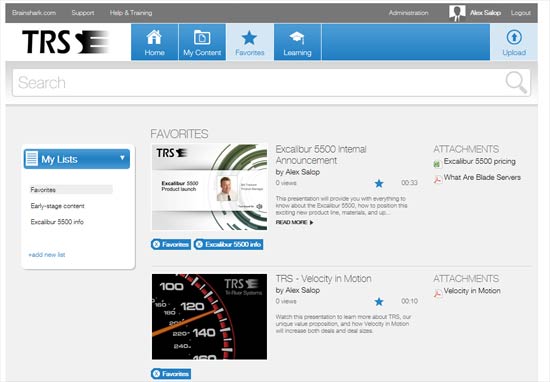
Task: Open the Support link
Action: (x=83, y=13)
